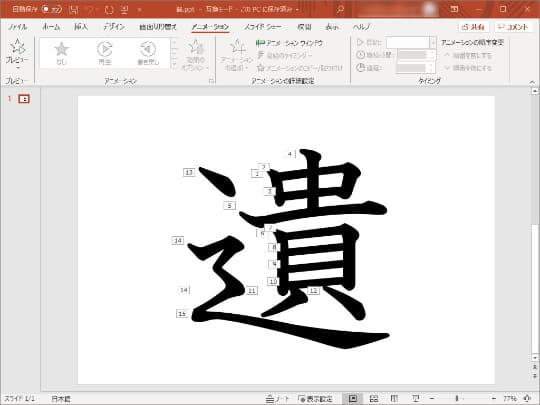This screenshot has width=540, height=405.
Task: Switch to Normal view icon
Action: coord(353,399)
